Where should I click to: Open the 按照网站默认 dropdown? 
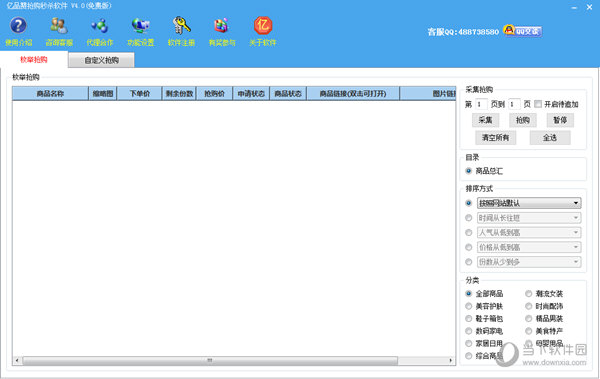[x=529, y=203]
